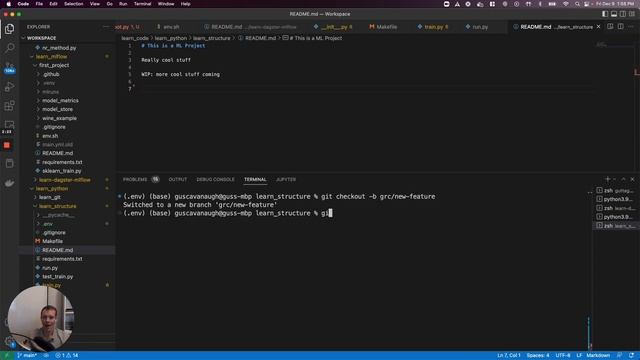Click learn_structure in the breadcrumb path
The width and height of the screenshot is (640, 360).
[x=211, y=38]
